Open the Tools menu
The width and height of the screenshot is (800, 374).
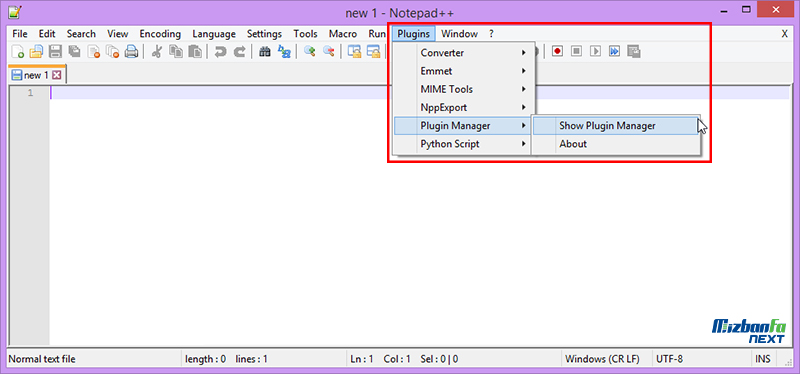305,34
